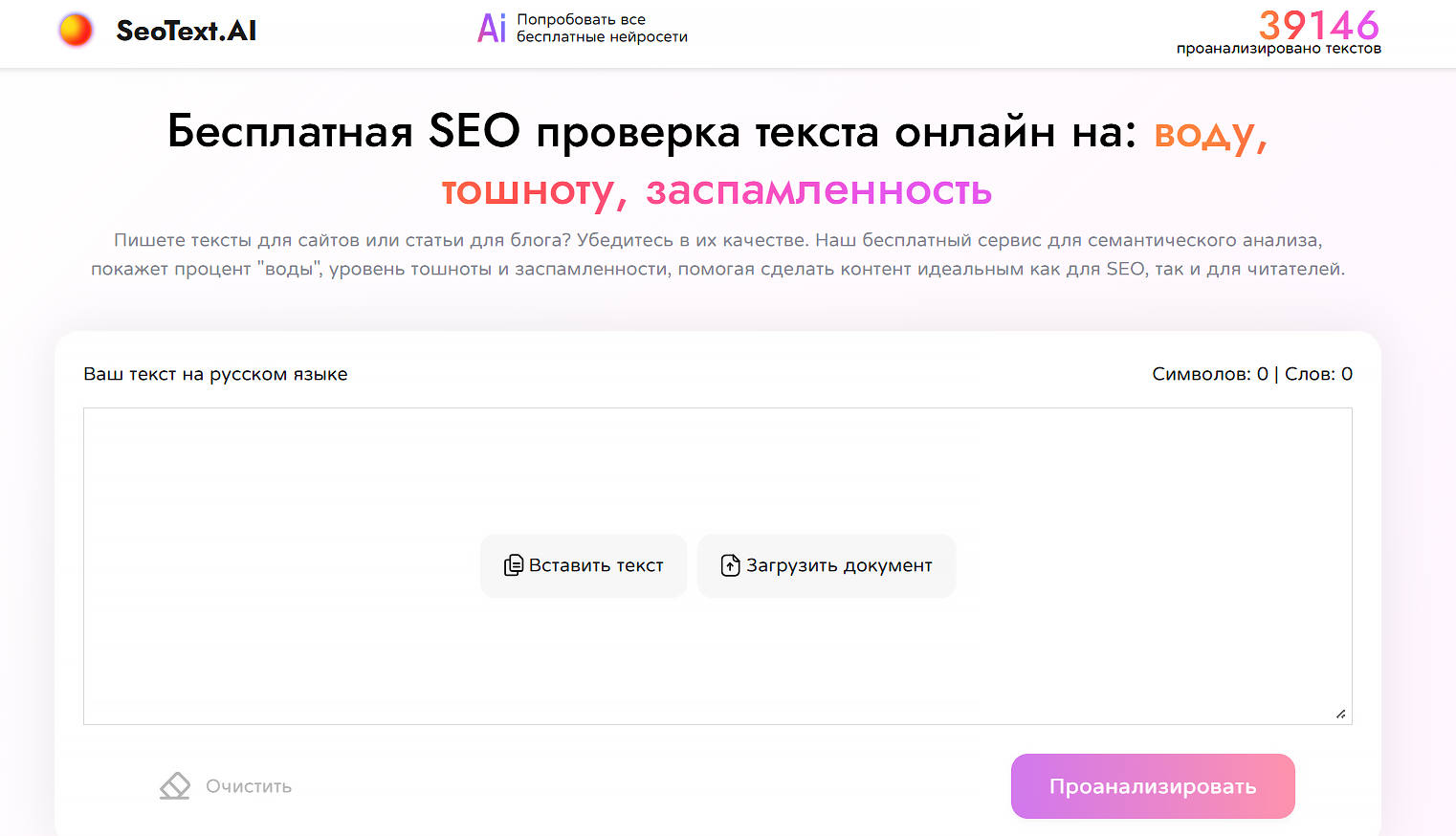The height and width of the screenshot is (836, 1456).
Task: Open Попробовать все бесплатные нейросети
Action: click(601, 27)
